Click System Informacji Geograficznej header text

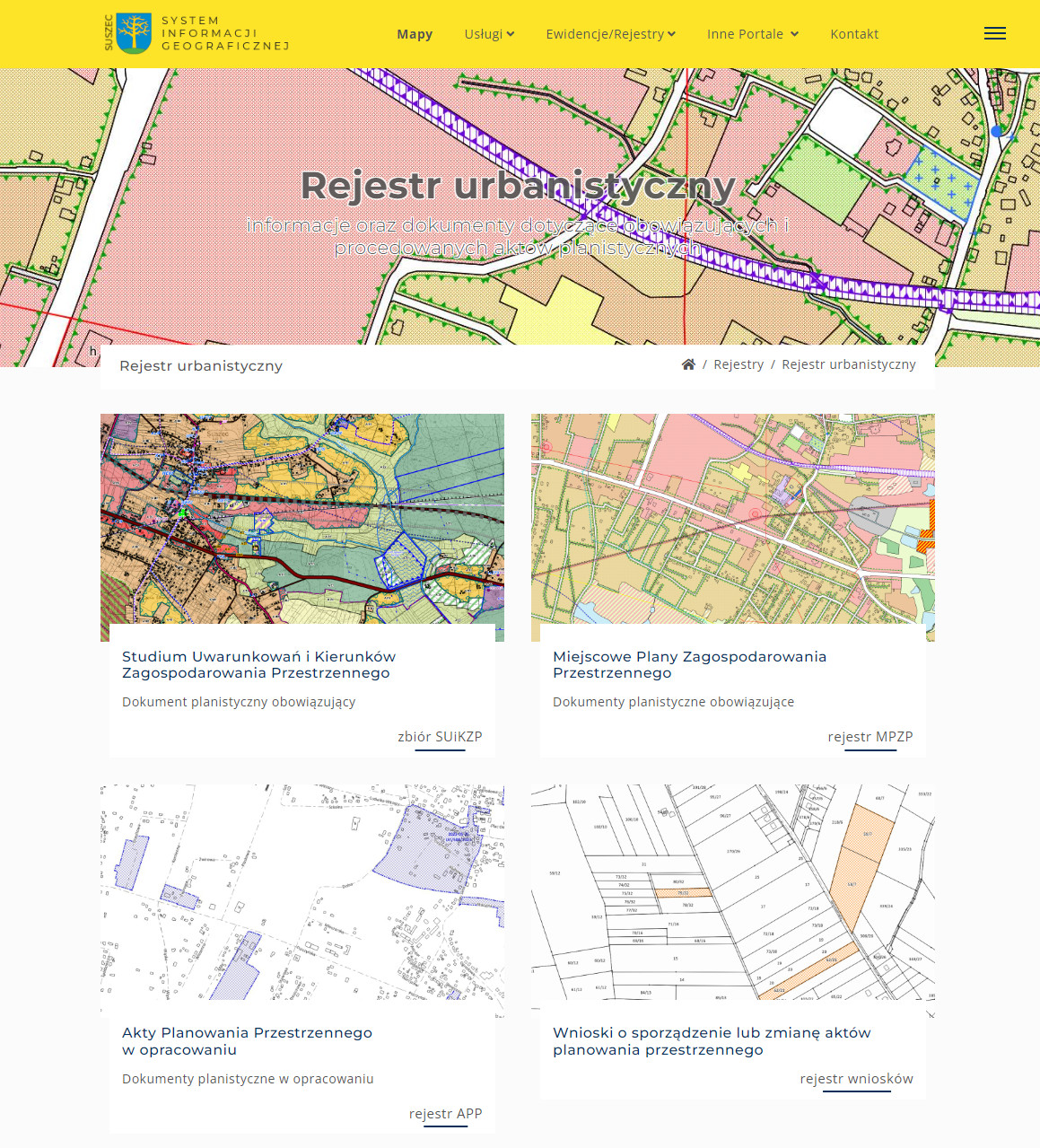225,33
